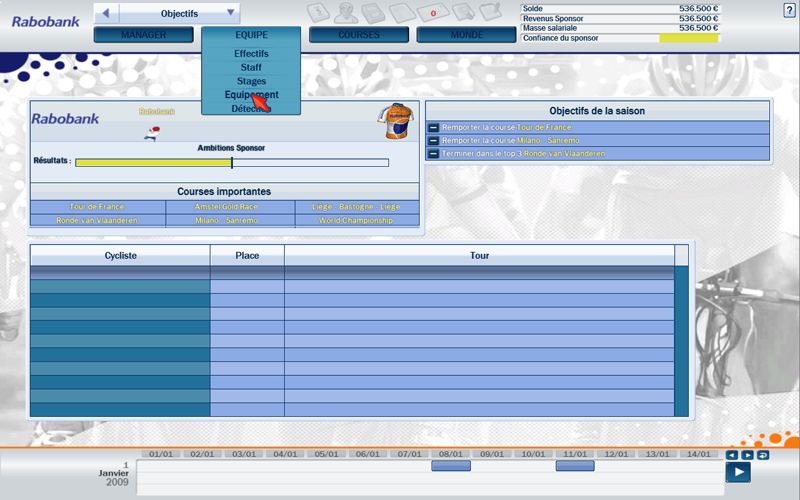Open the cyclist profile shortcut icon
This screenshot has height=500, width=800.
[x=346, y=12]
